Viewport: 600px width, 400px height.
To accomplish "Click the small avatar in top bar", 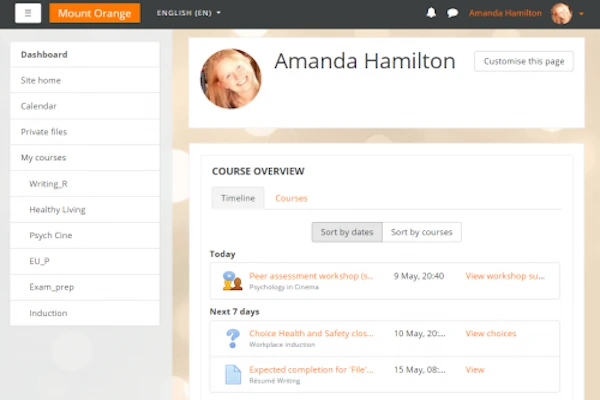I will click(x=561, y=13).
